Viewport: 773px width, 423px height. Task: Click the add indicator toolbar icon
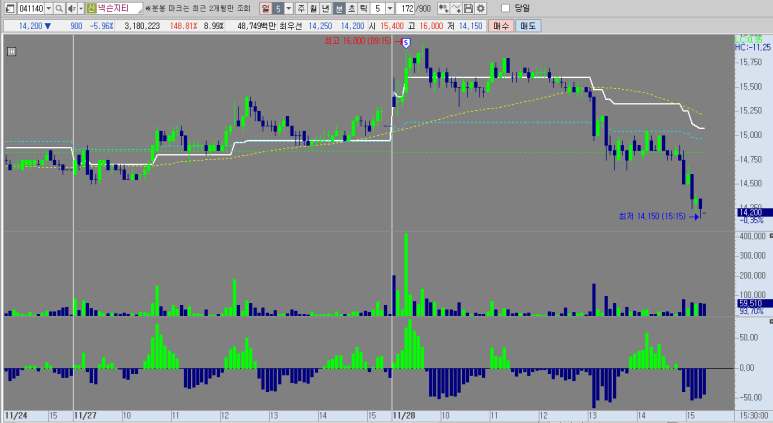tap(443, 8)
